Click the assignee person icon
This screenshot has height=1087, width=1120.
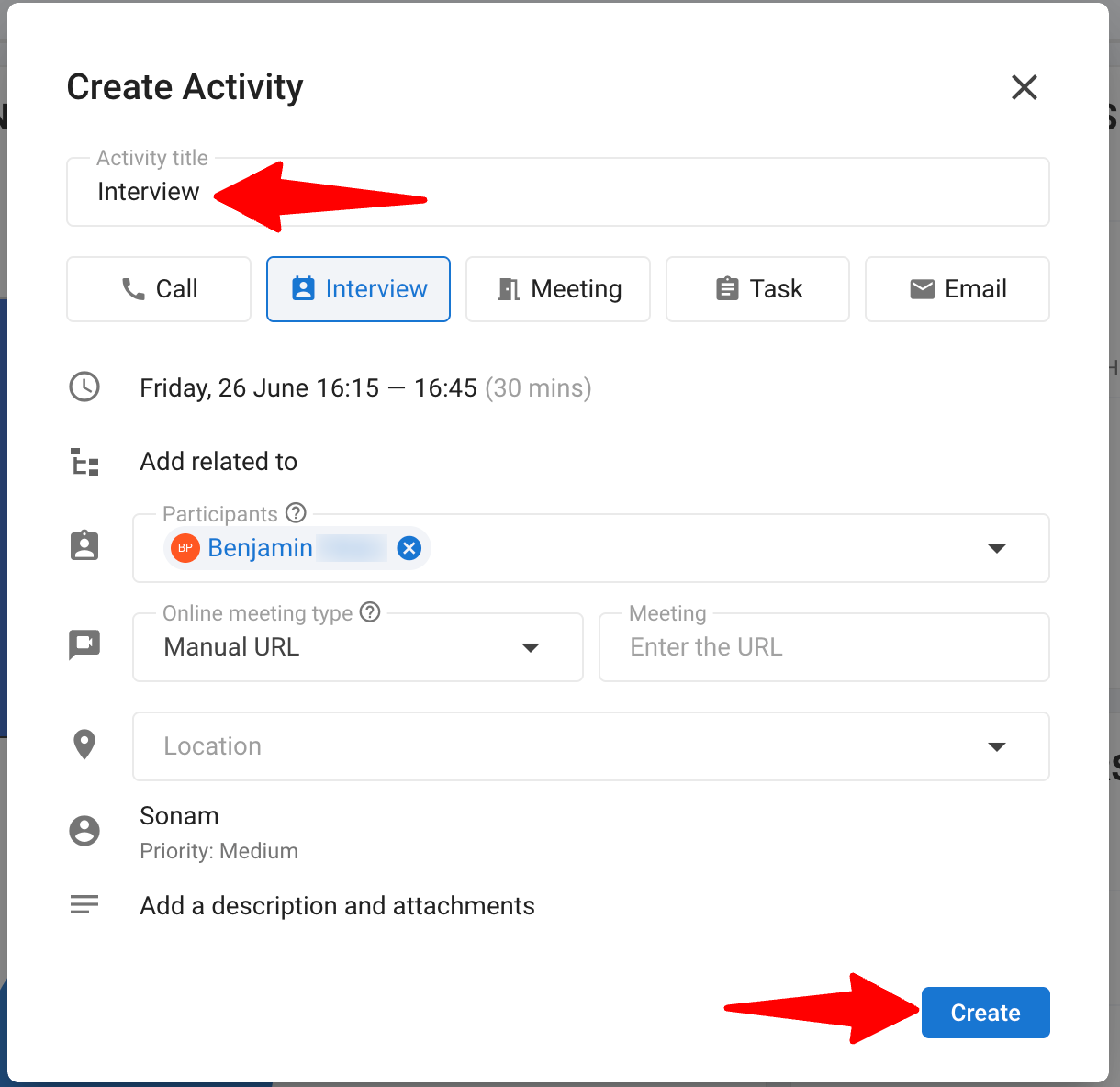tap(84, 831)
